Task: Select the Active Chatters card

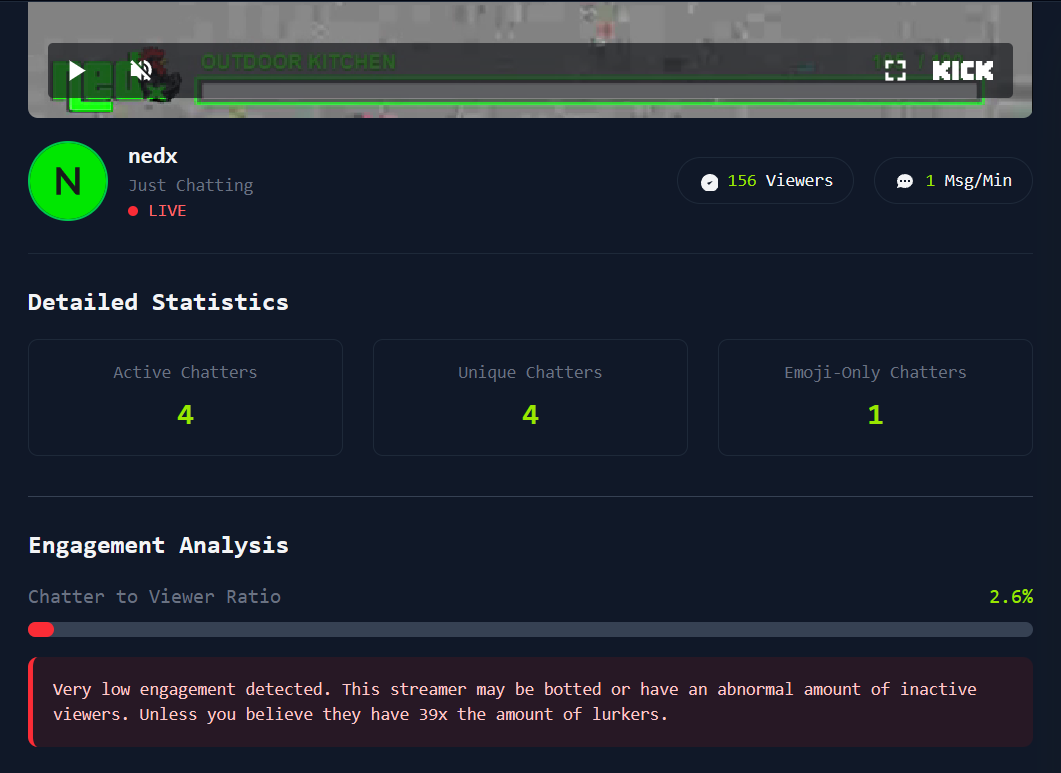Action: click(x=185, y=397)
